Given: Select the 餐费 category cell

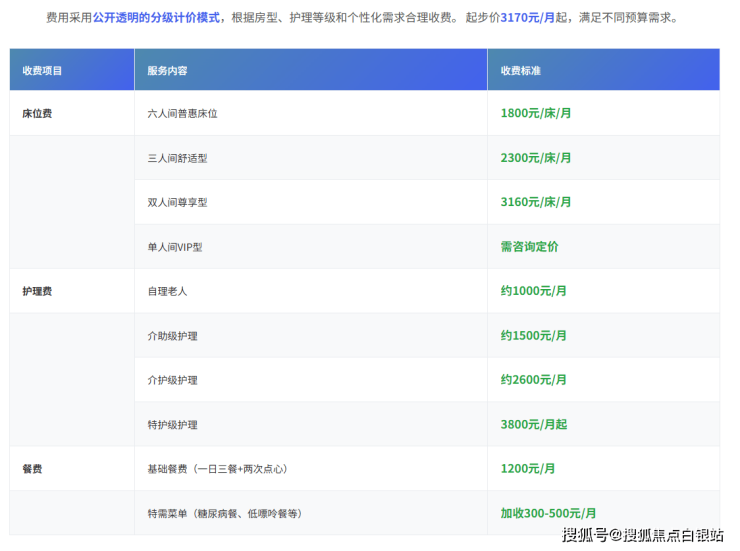Looking at the screenshot, I should (x=32, y=469).
